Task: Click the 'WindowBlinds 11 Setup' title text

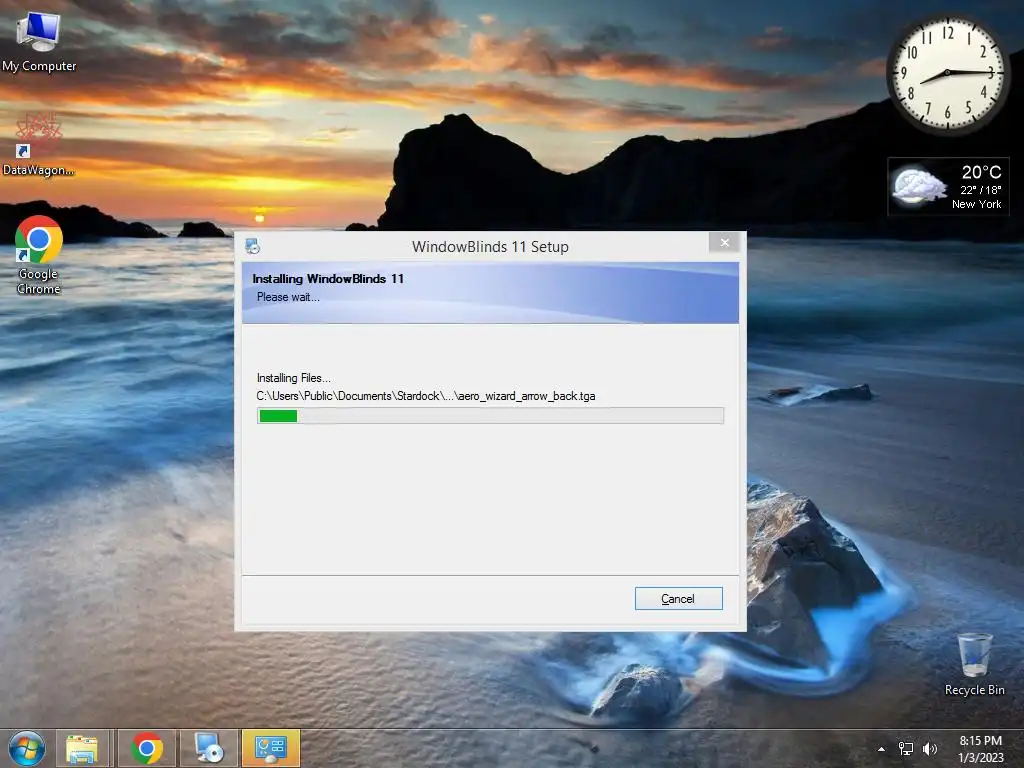Action: [x=490, y=247]
